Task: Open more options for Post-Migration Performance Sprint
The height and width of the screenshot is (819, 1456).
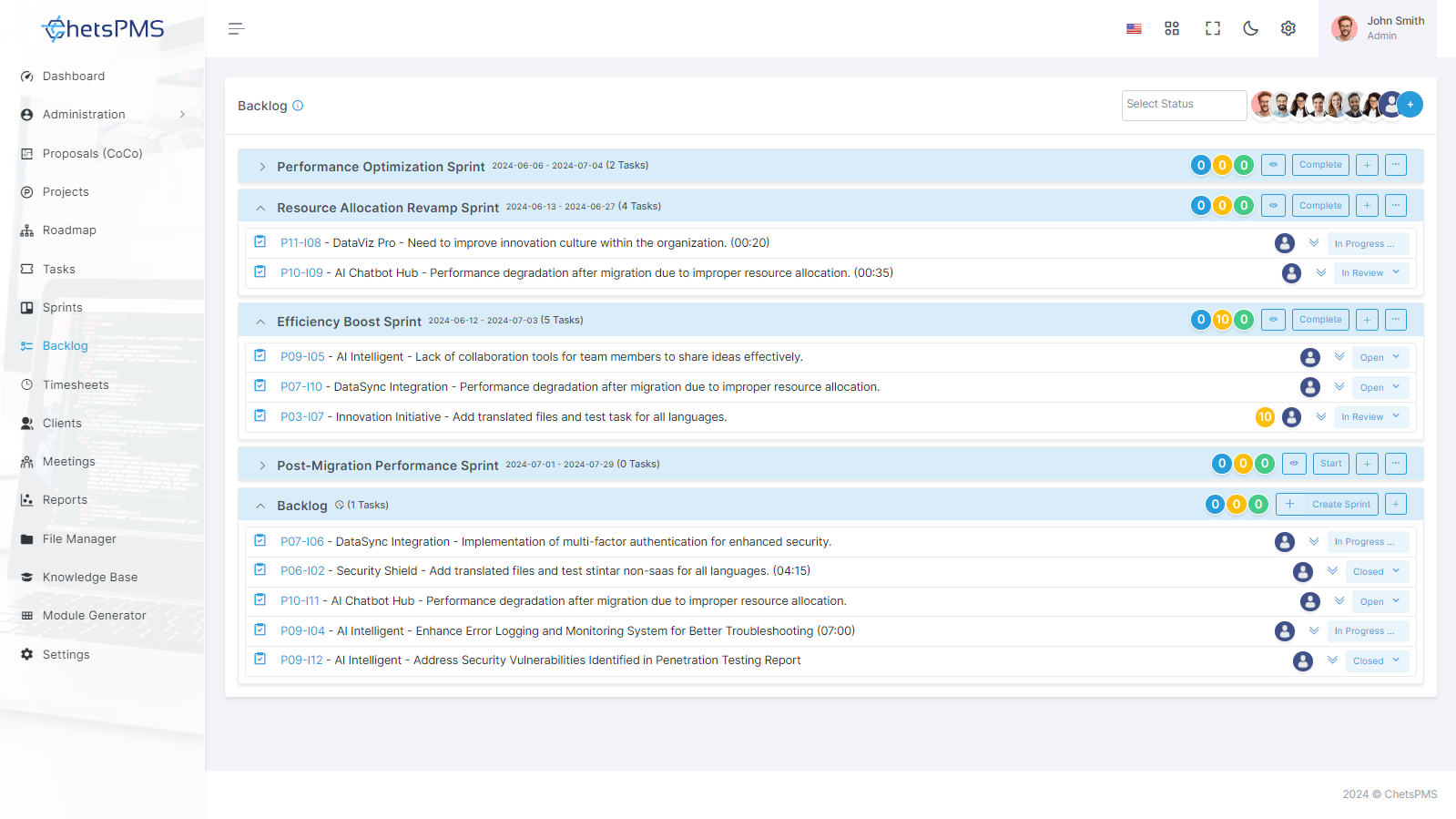Action: (1396, 464)
